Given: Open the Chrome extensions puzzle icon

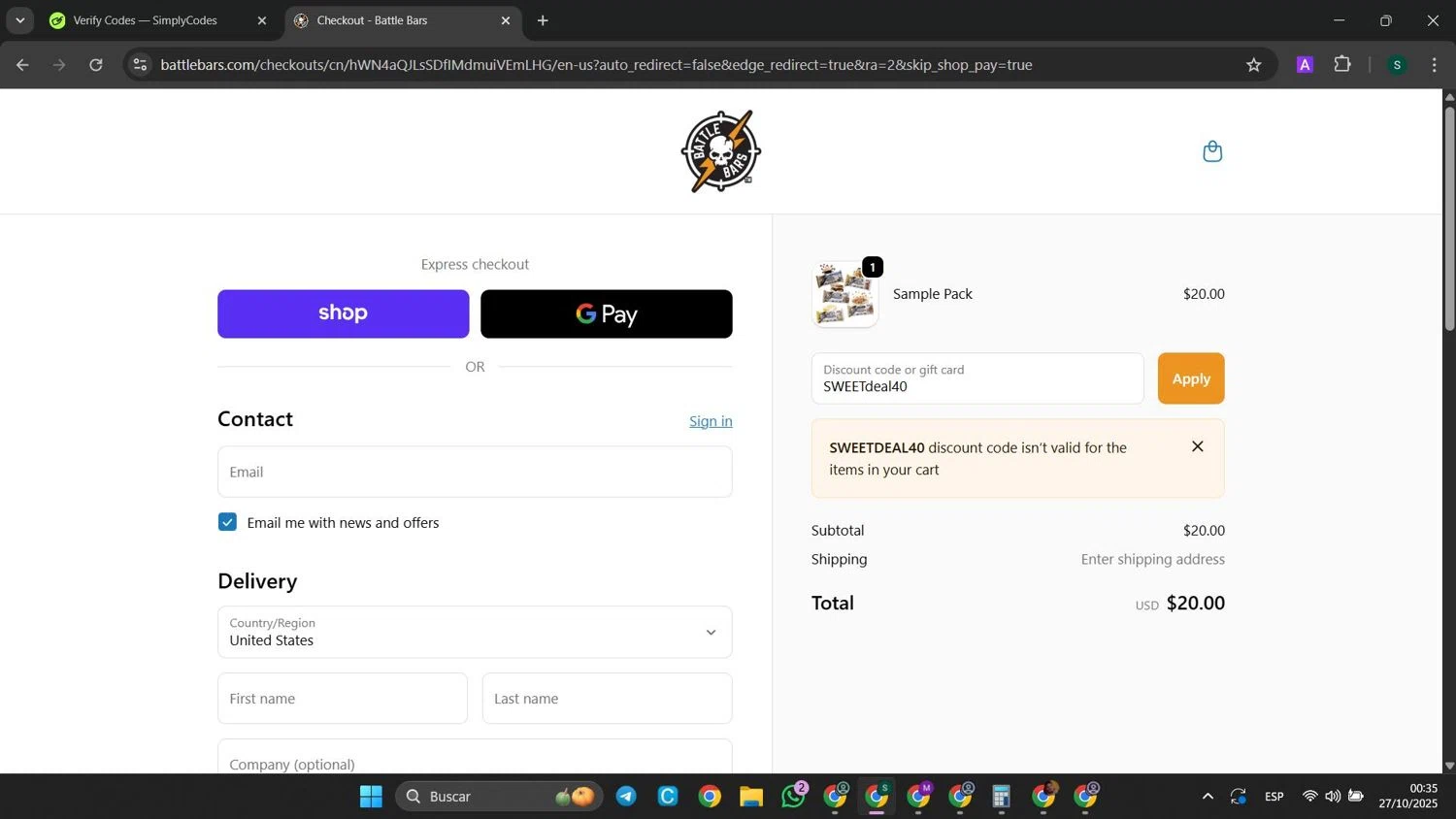Looking at the screenshot, I should click(x=1342, y=65).
